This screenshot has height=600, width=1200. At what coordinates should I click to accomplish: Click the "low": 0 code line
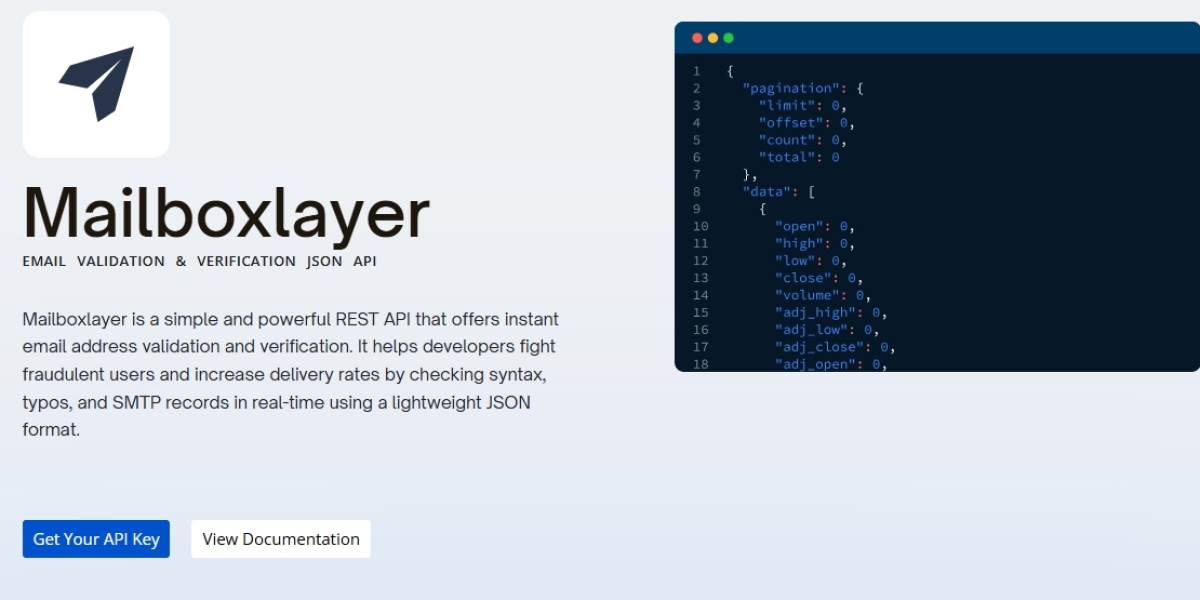811,260
